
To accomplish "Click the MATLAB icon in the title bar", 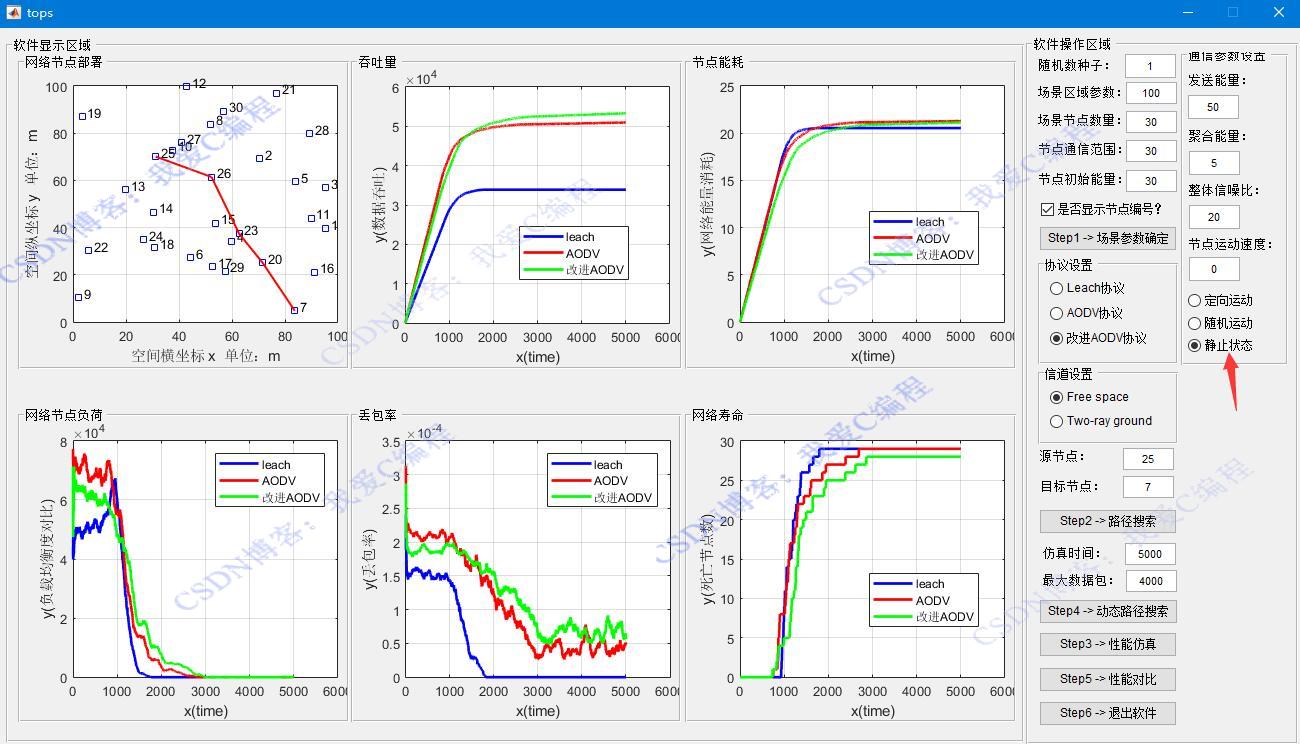I will tap(14, 13).
